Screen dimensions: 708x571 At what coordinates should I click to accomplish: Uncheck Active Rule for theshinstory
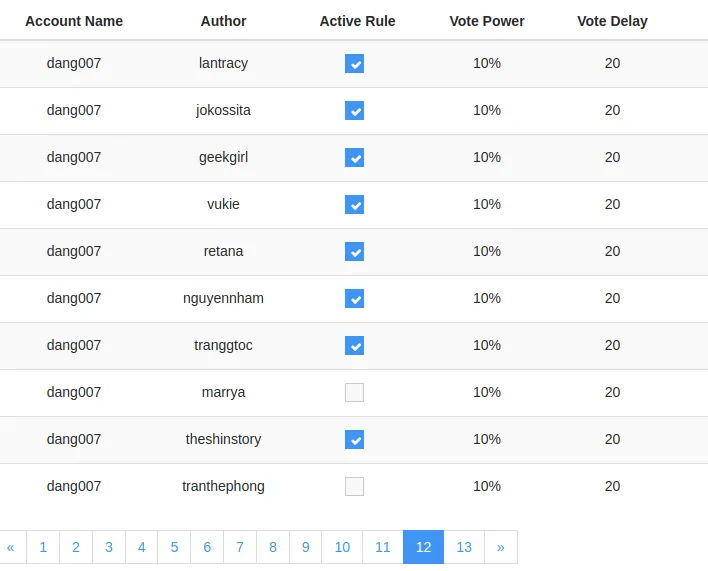[354, 439]
